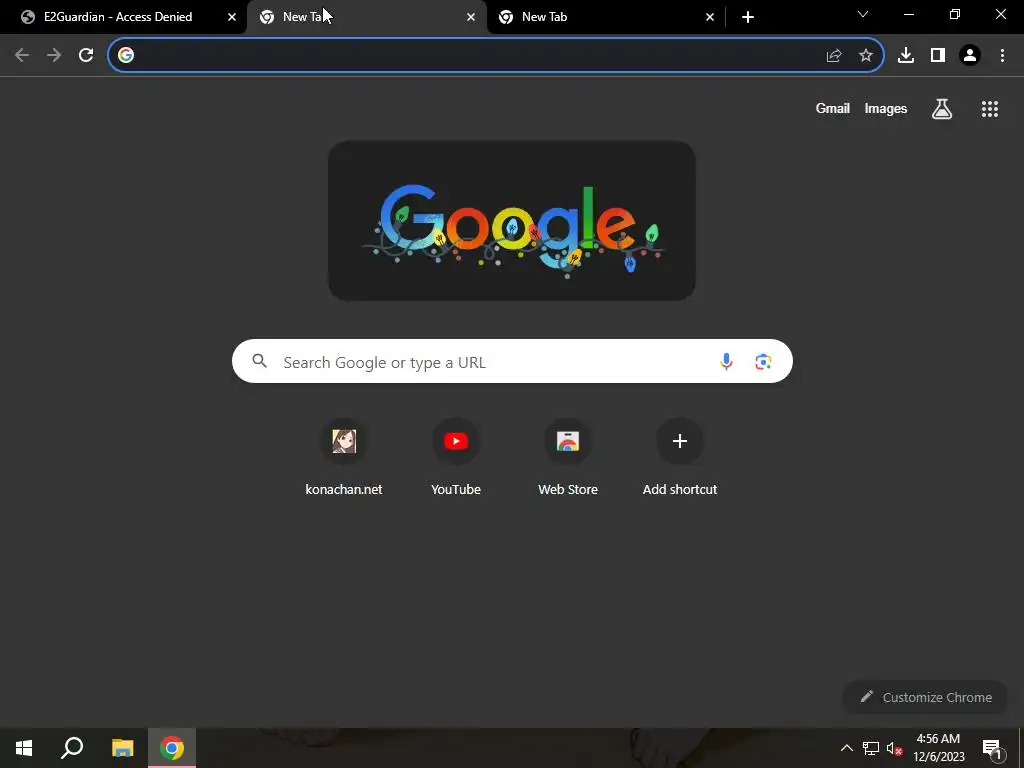Search by image with Google Lens icon
This screenshot has width=1024, height=768.
click(x=763, y=361)
